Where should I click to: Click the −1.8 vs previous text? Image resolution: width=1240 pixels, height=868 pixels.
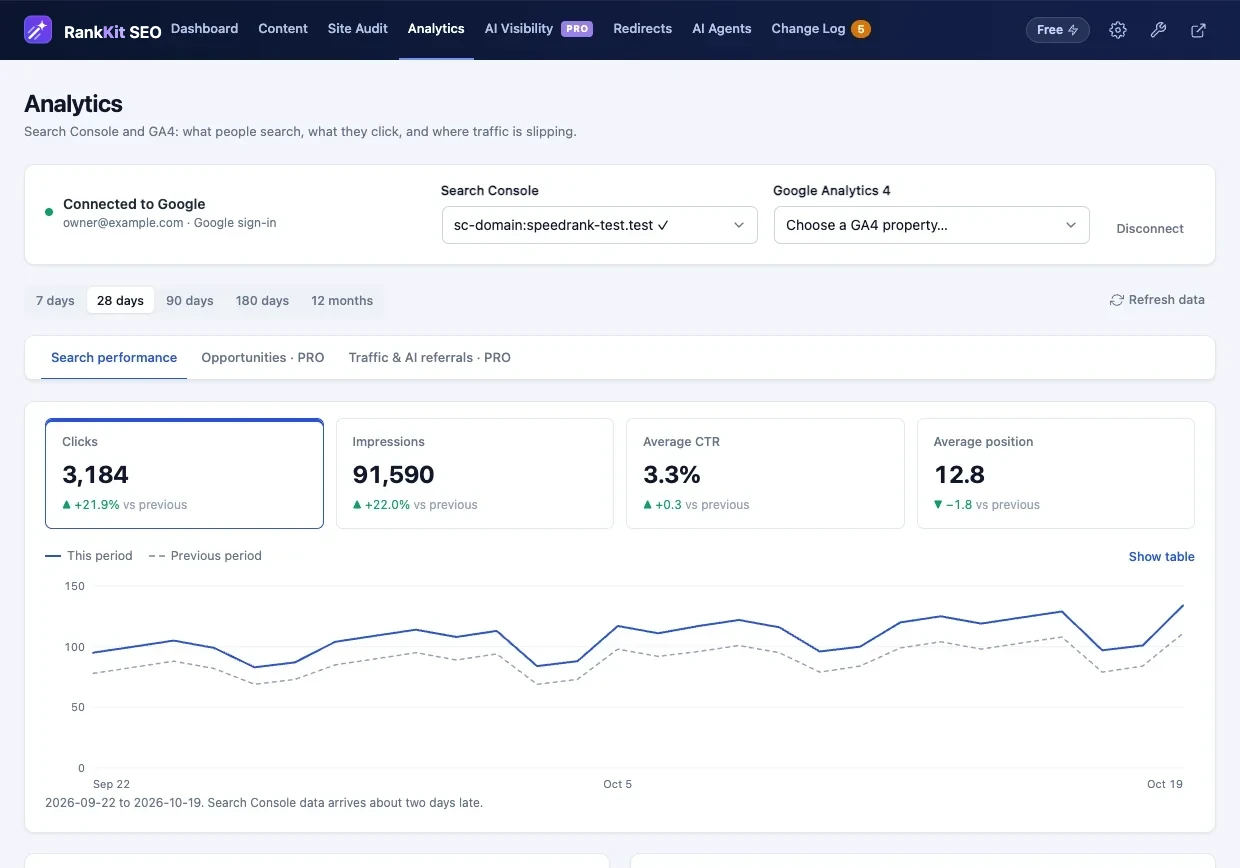pyautogui.click(x=987, y=505)
